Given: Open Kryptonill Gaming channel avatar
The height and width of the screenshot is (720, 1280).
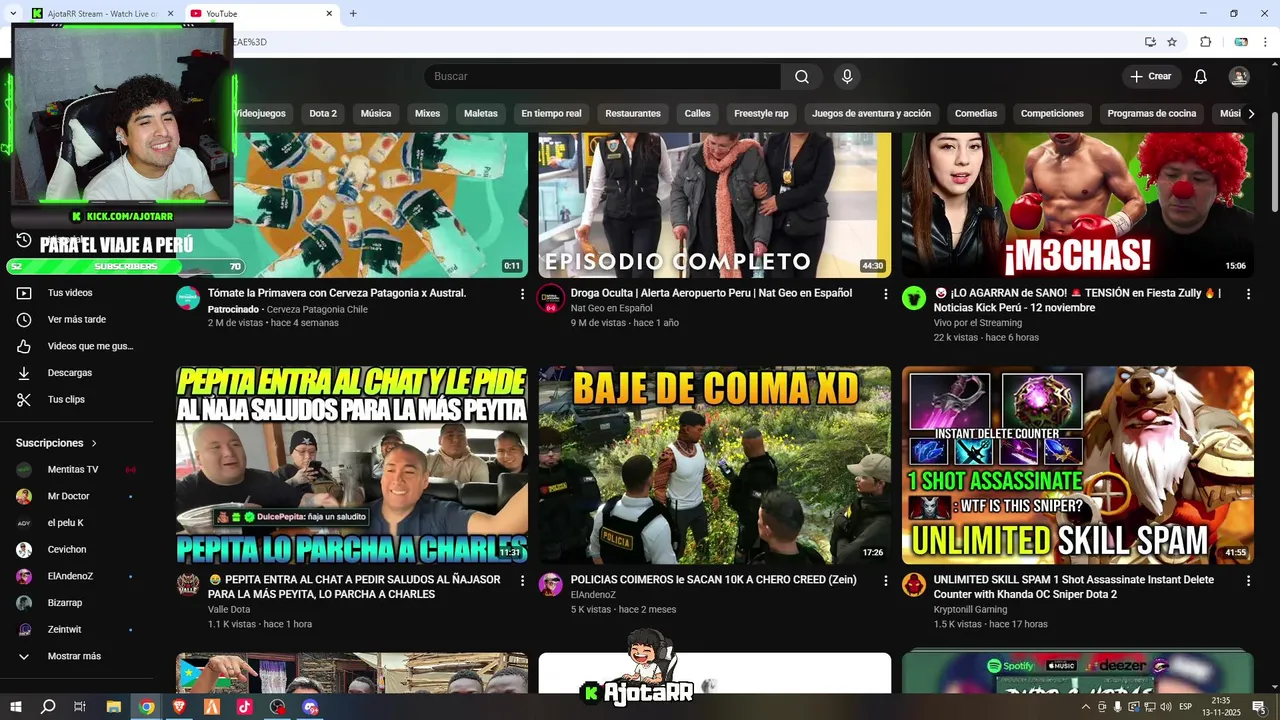Looking at the screenshot, I should click(x=914, y=584).
